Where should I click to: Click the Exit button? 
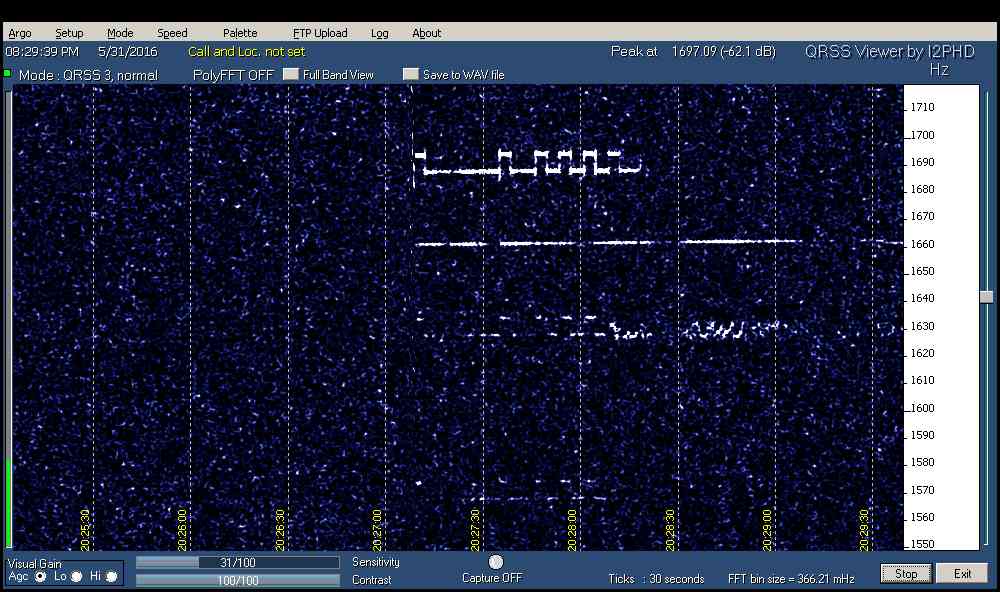click(962, 574)
